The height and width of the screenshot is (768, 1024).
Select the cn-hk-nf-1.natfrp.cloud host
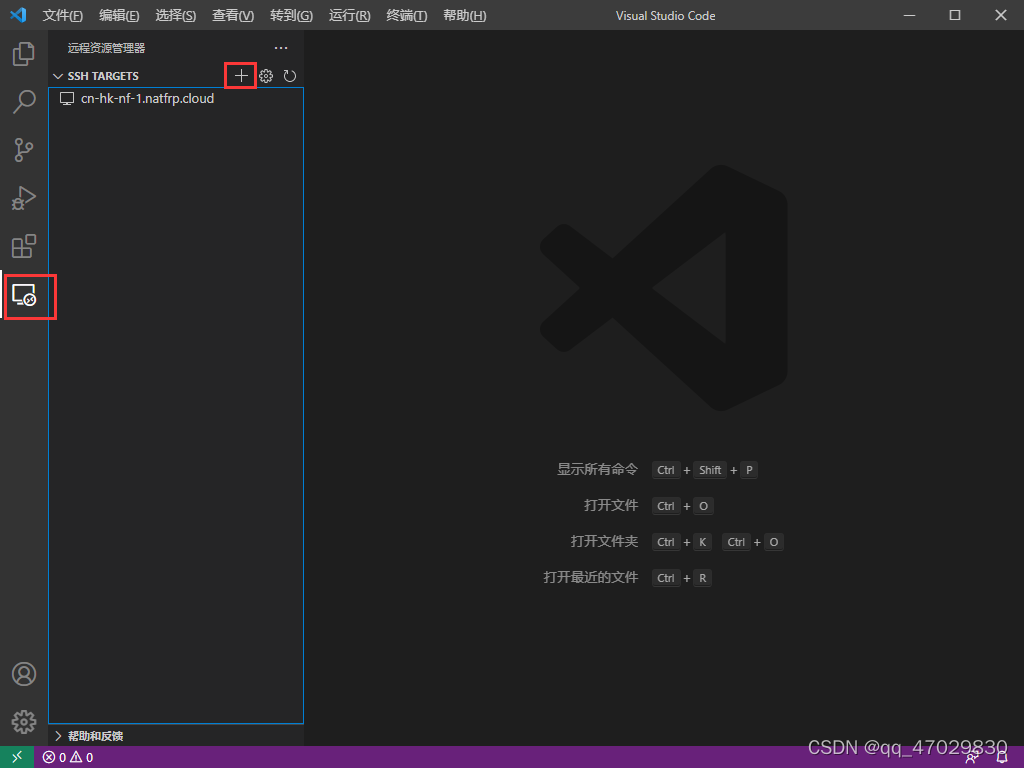(176, 99)
